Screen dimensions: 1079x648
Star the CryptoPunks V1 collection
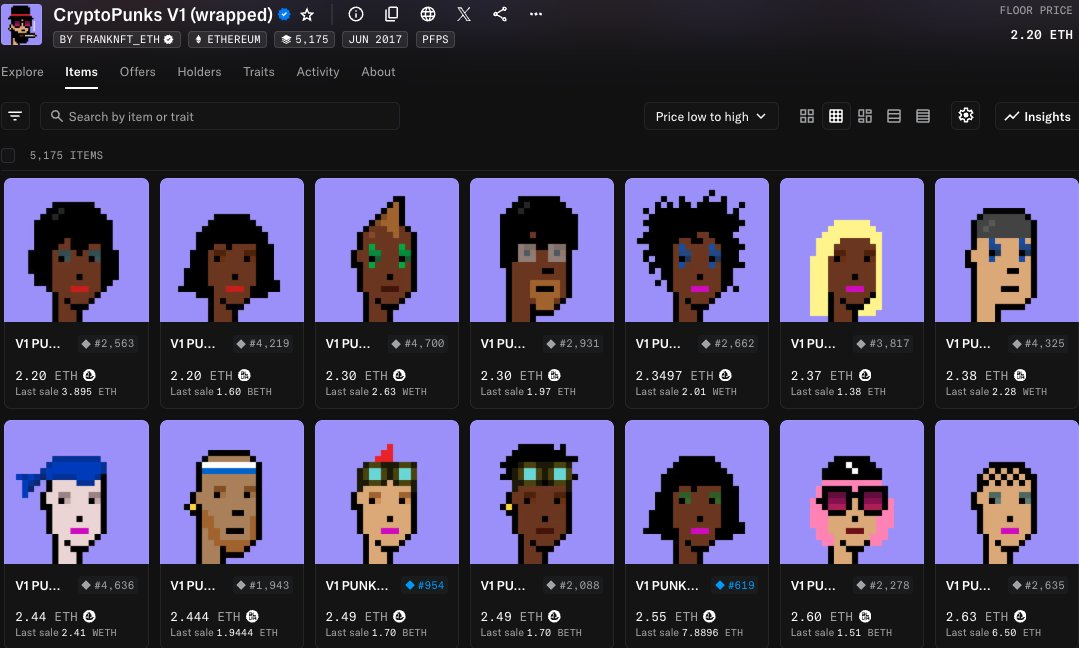(306, 14)
